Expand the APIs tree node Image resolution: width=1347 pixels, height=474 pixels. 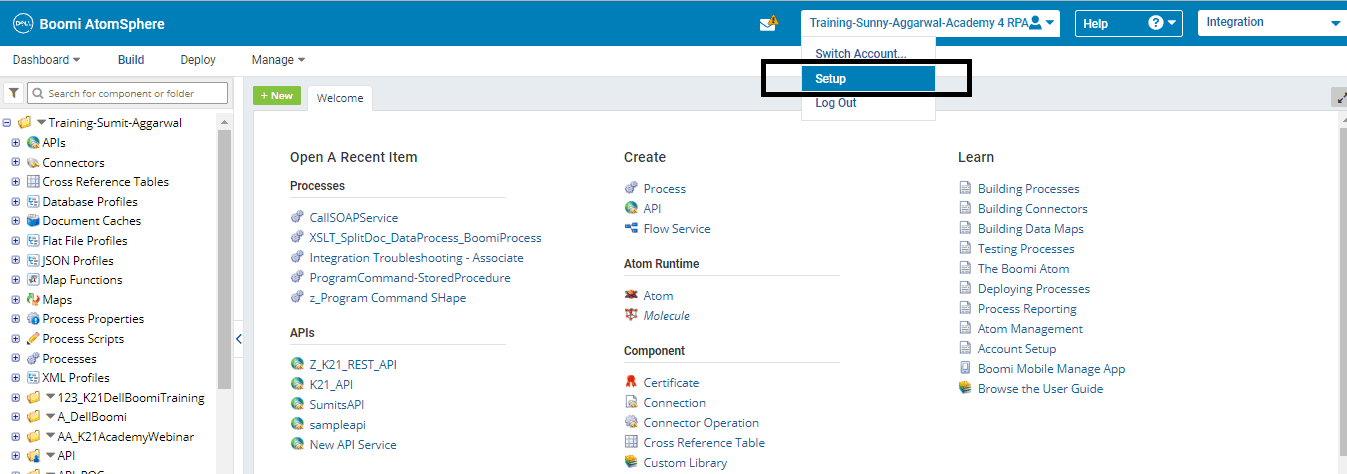[x=15, y=143]
